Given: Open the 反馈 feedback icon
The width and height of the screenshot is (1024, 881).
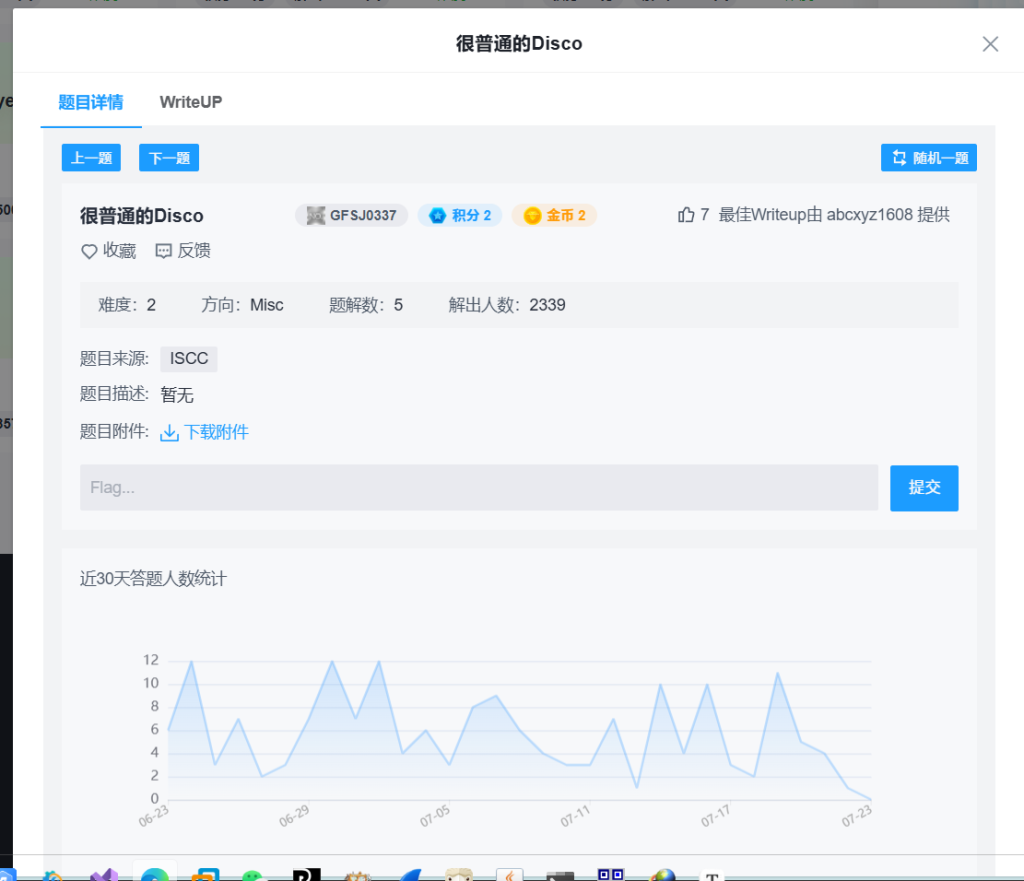Looking at the screenshot, I should pyautogui.click(x=164, y=251).
